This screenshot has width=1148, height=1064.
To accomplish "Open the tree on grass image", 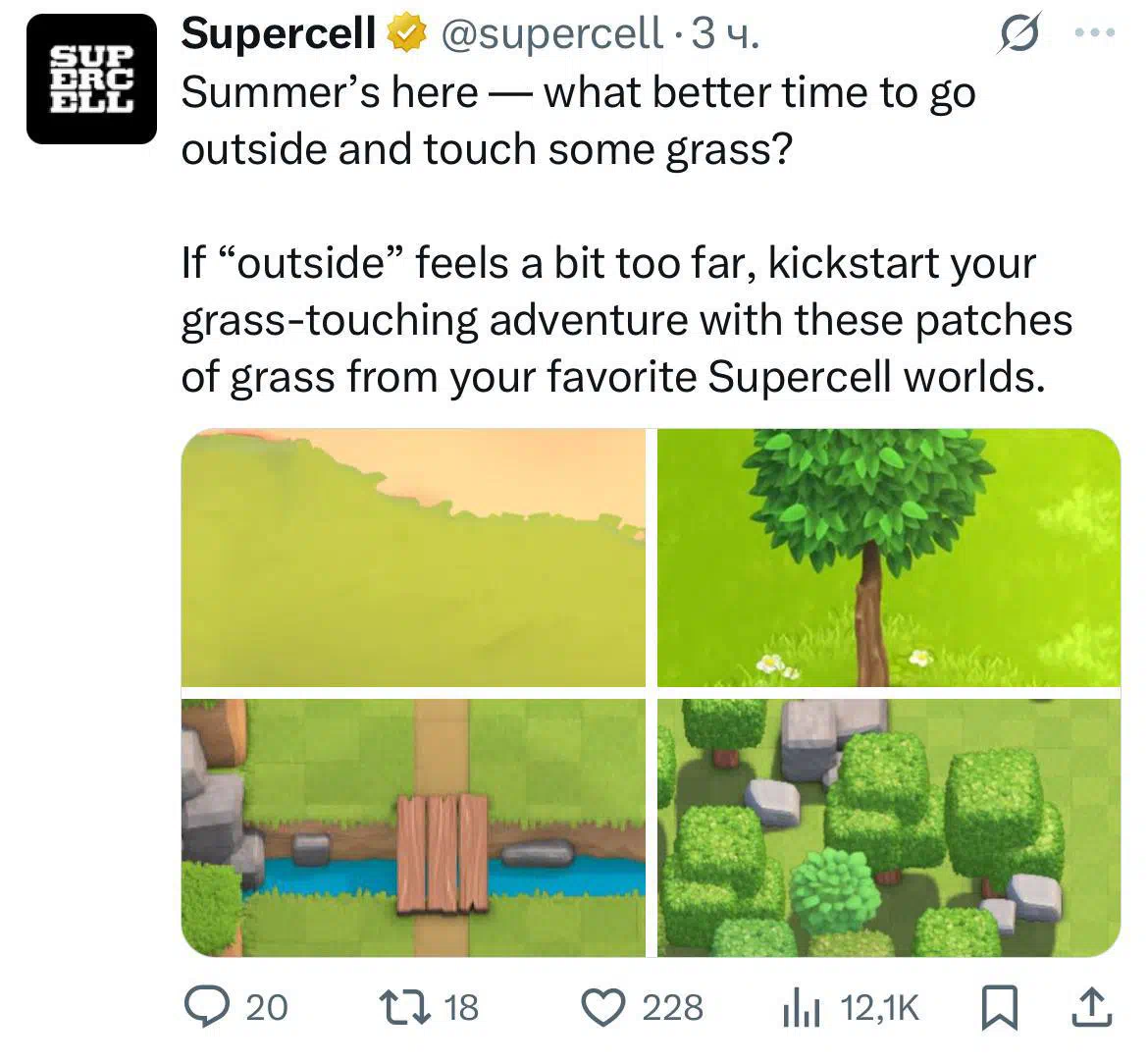I will [x=889, y=558].
